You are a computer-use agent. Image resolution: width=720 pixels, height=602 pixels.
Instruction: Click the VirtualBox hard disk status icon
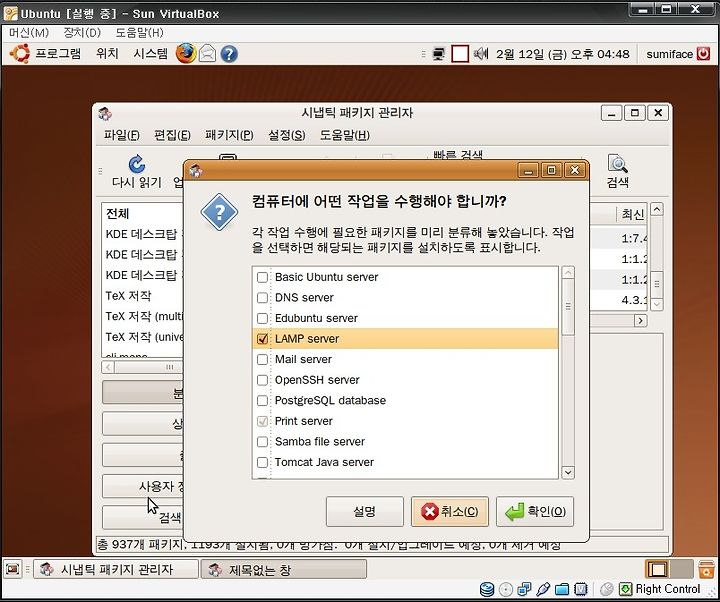[x=487, y=589]
